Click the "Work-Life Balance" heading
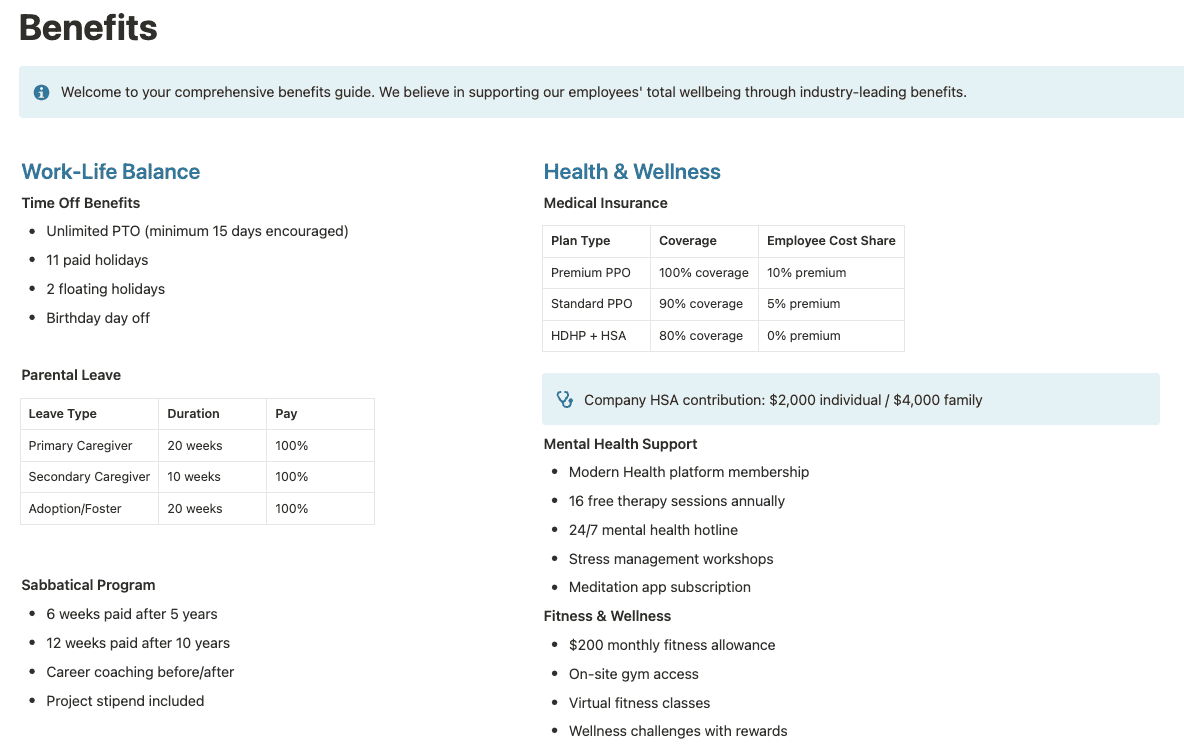This screenshot has width=1184, height=750. [110, 171]
